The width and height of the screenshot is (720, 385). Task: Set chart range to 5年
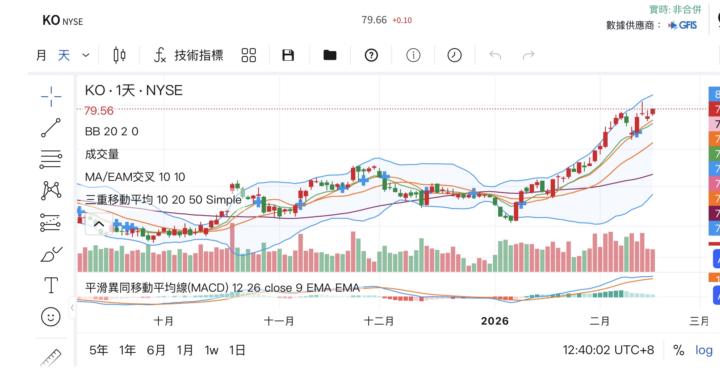(99, 351)
